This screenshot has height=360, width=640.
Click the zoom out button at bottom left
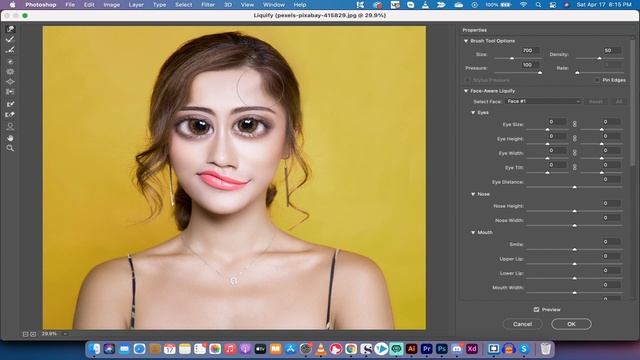[25, 334]
